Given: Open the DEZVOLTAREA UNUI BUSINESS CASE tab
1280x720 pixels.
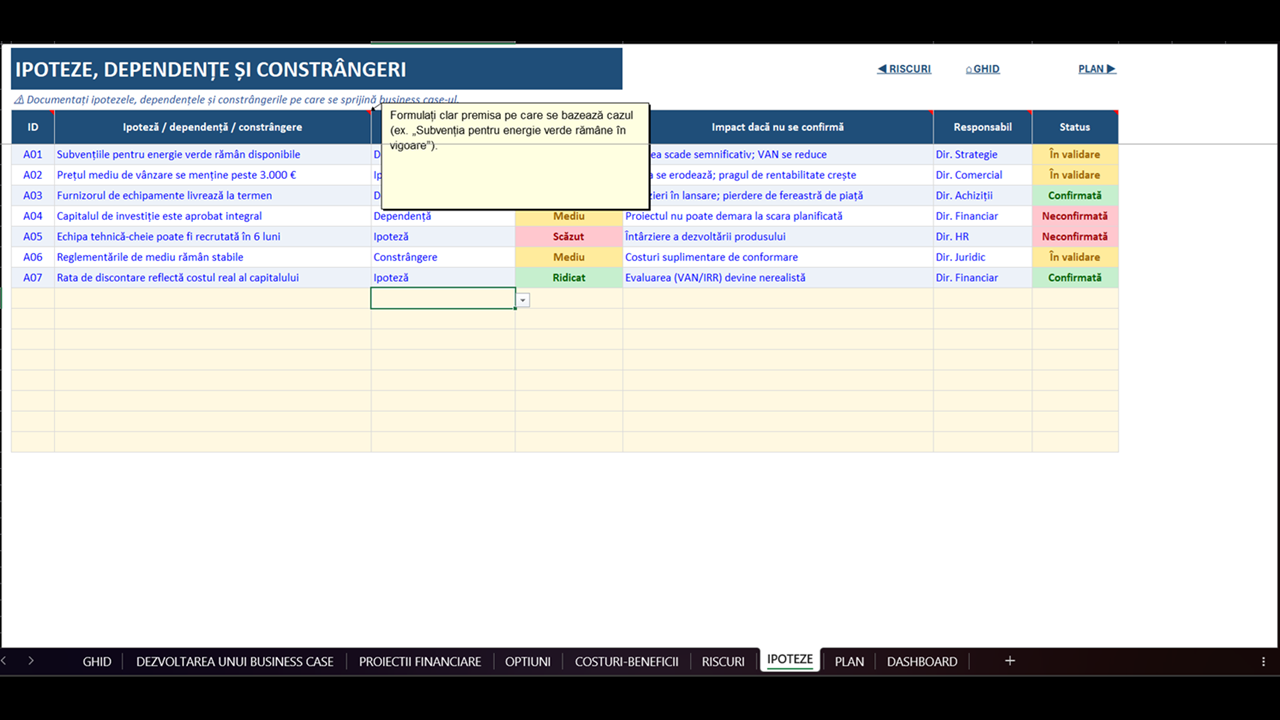Looking at the screenshot, I should (x=235, y=661).
